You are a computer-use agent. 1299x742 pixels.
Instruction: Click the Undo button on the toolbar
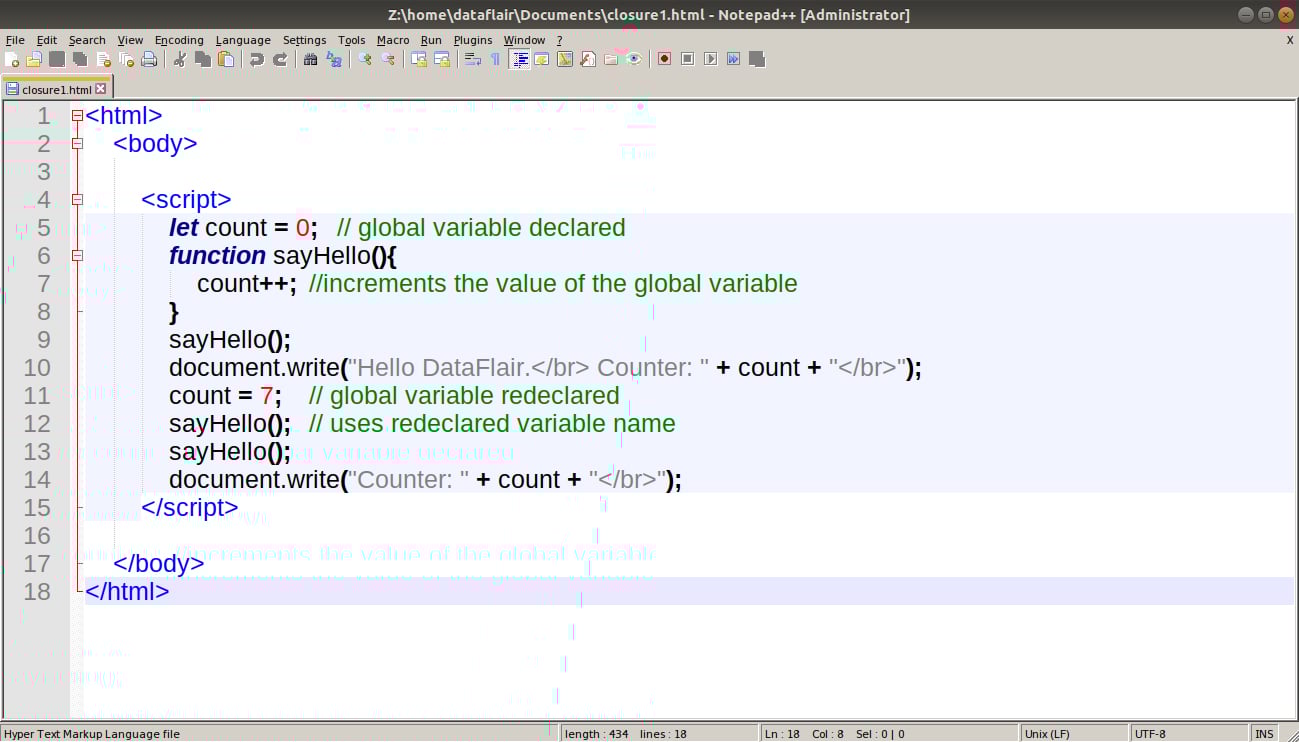point(257,59)
